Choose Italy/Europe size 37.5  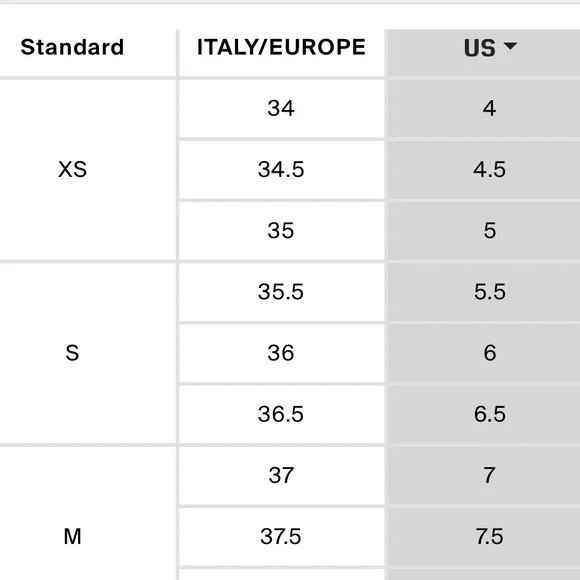(281, 536)
